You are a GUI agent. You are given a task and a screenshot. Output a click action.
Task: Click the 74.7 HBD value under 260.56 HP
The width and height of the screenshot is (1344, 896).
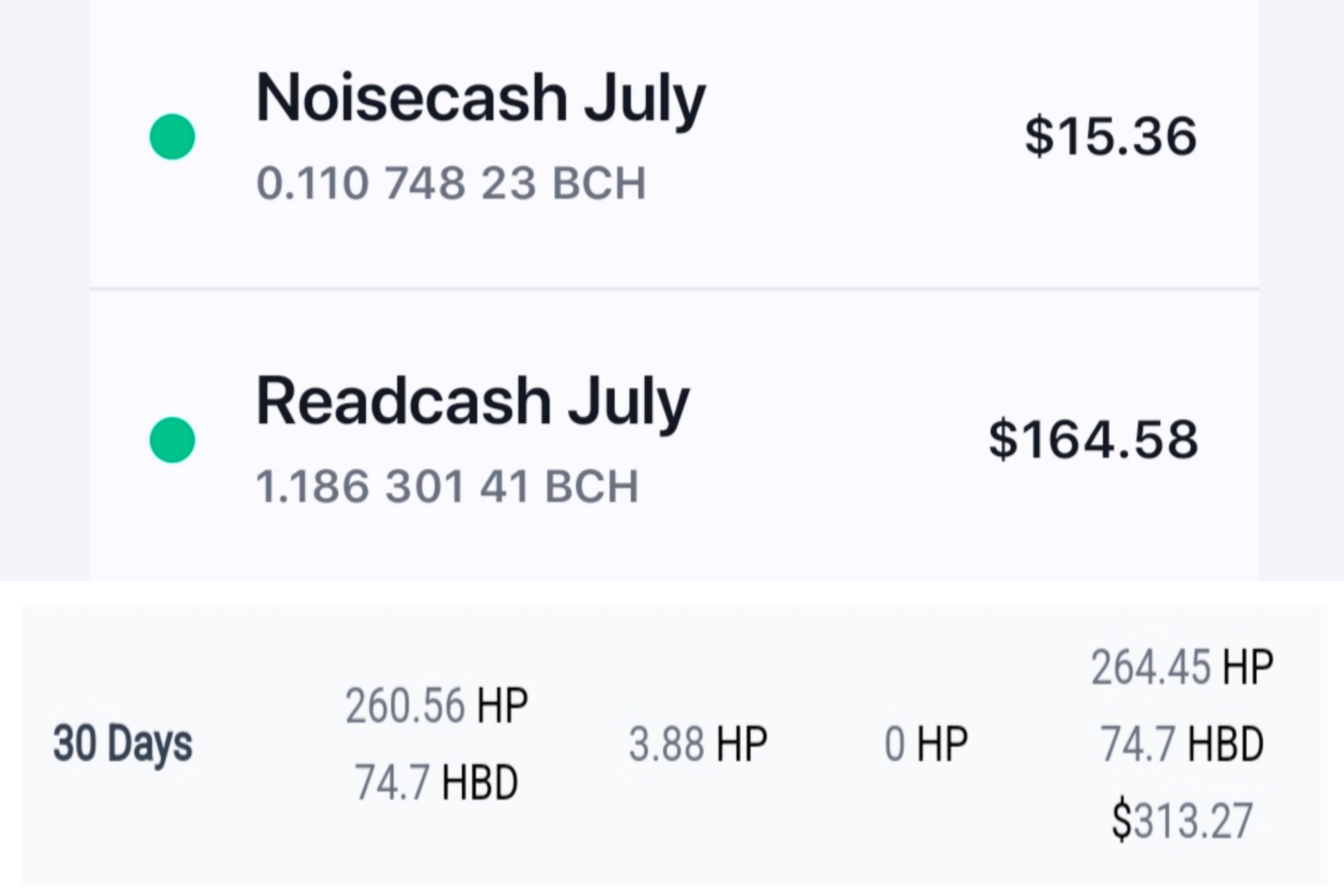436,782
